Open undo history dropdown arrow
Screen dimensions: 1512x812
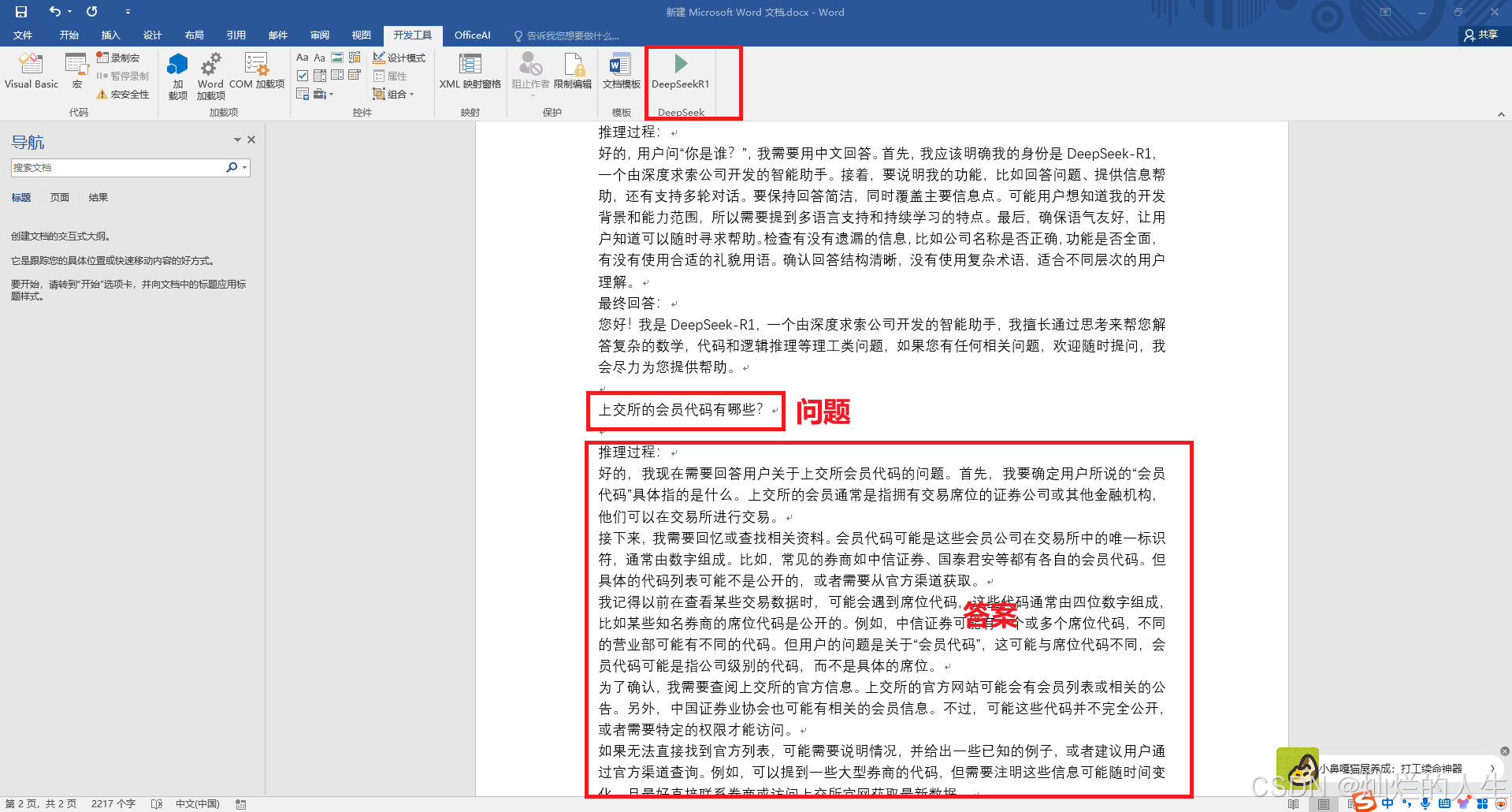tap(69, 12)
